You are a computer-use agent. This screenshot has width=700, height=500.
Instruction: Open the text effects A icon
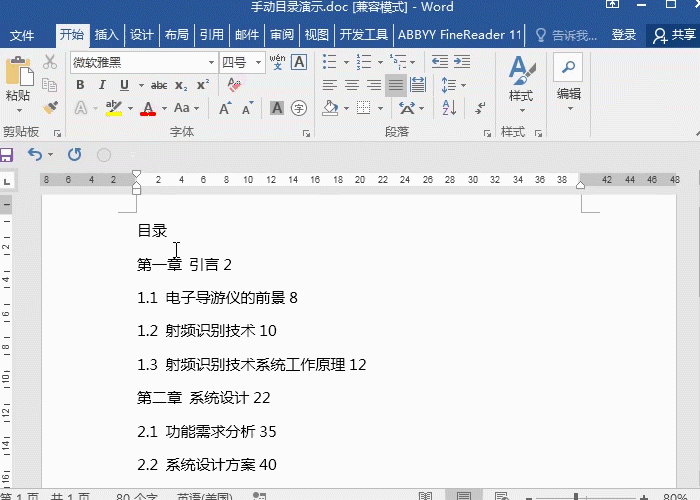[81, 108]
